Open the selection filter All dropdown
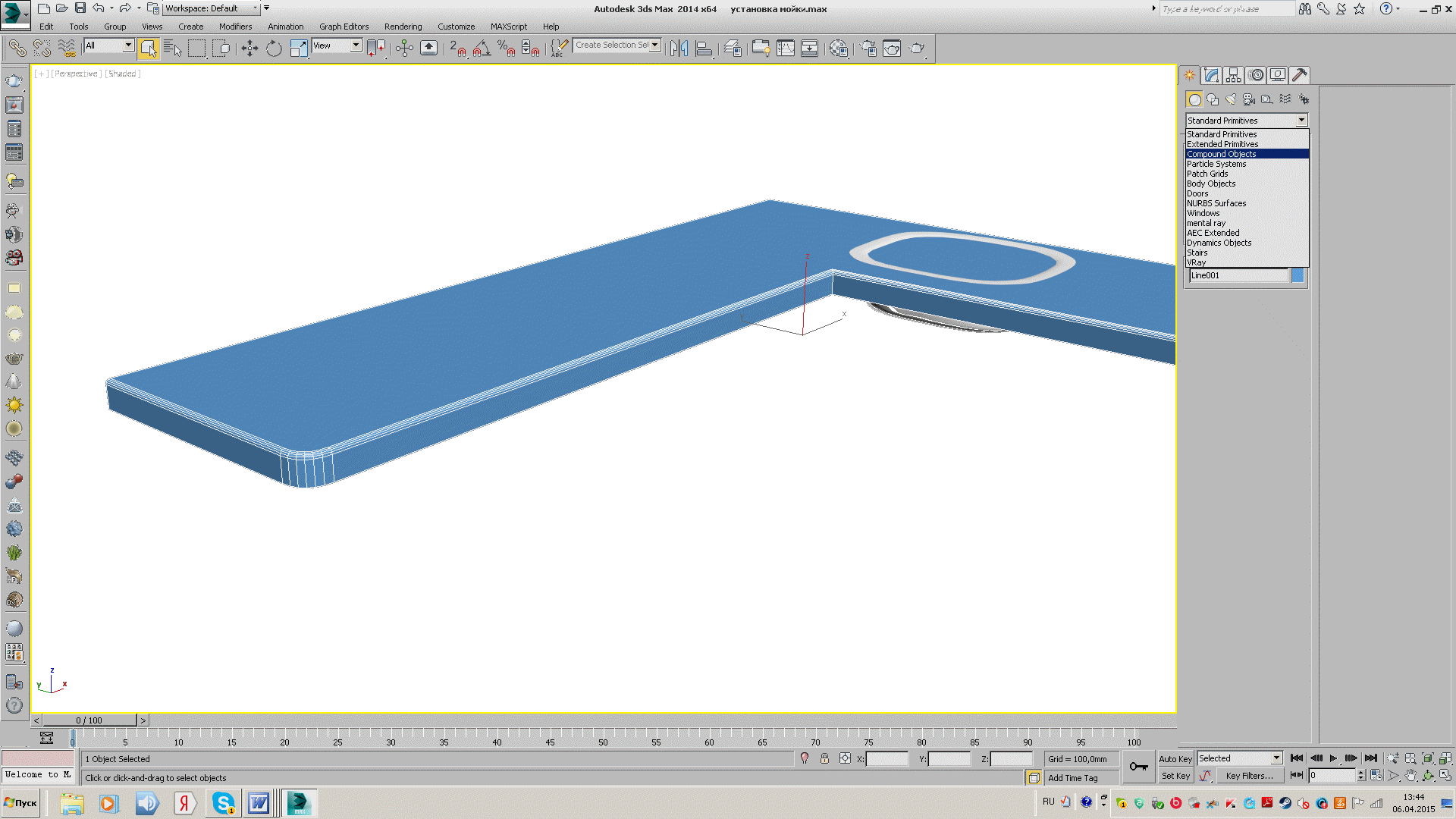1456x819 pixels. (x=128, y=45)
